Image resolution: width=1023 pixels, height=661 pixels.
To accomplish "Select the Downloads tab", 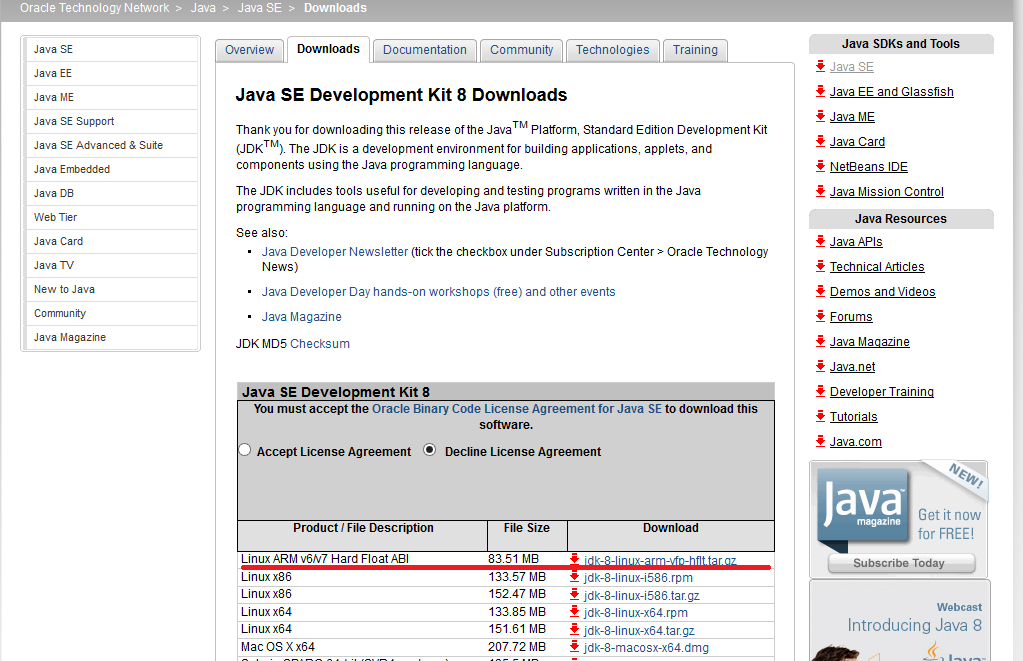I will pyautogui.click(x=328, y=50).
